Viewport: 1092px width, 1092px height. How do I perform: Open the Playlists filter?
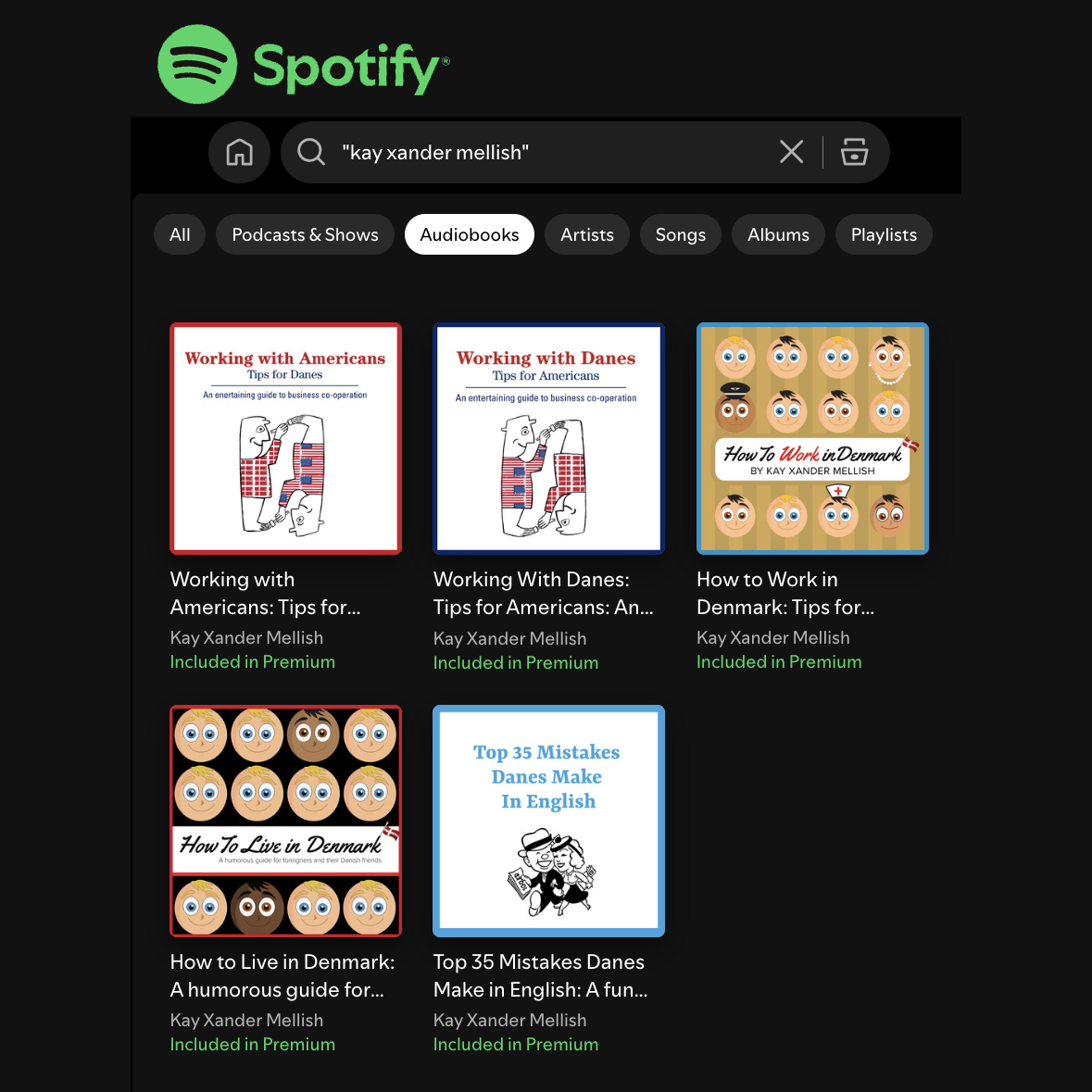tap(884, 234)
